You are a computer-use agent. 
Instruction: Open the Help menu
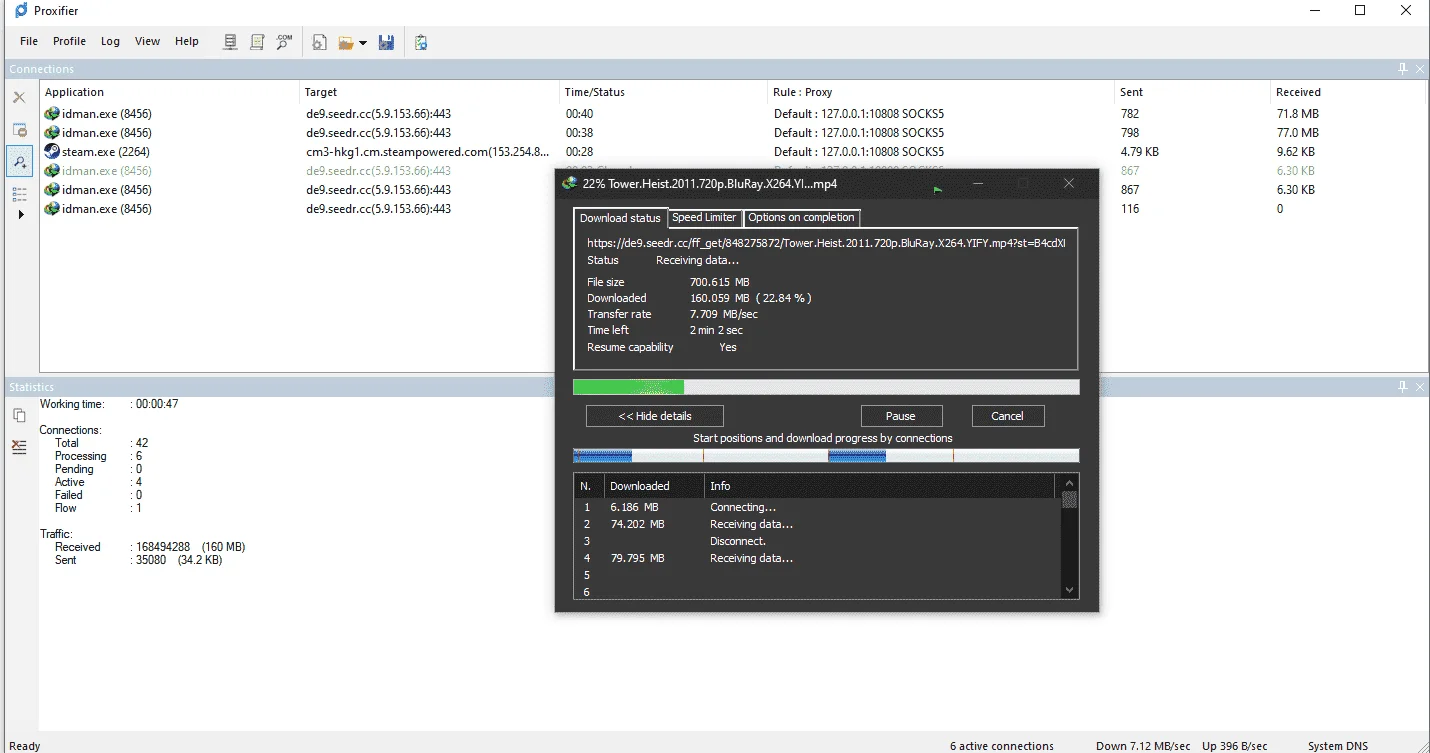pyautogui.click(x=187, y=41)
